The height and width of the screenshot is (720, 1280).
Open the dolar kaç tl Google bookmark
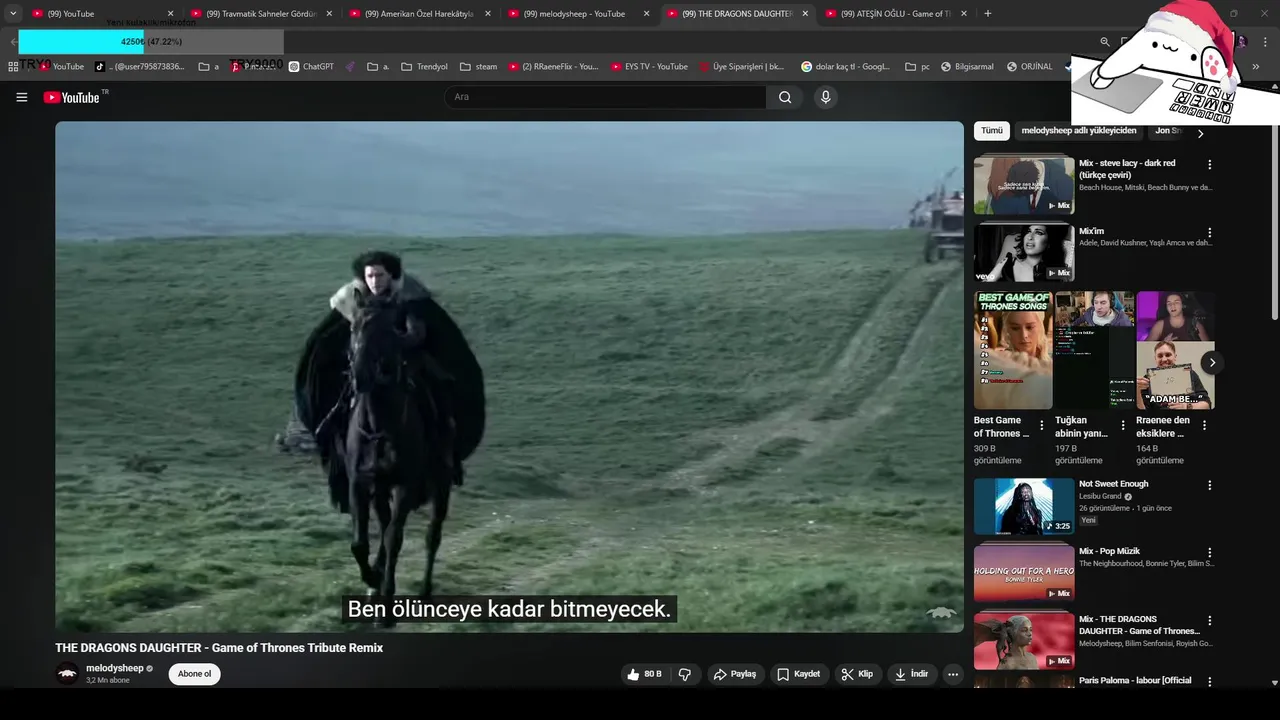(846, 67)
